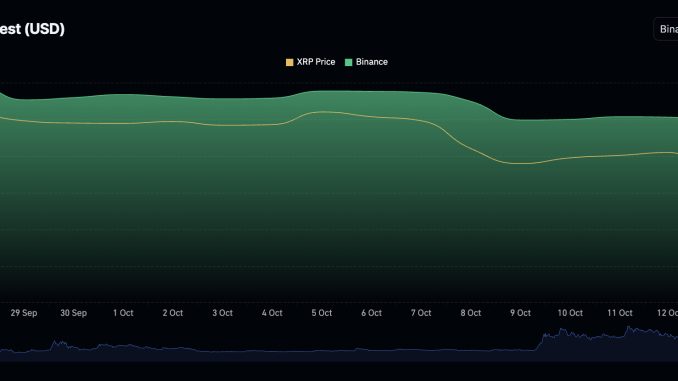This screenshot has width=678, height=381.
Task: Click the 9 Oct date label
Action: tap(520, 313)
